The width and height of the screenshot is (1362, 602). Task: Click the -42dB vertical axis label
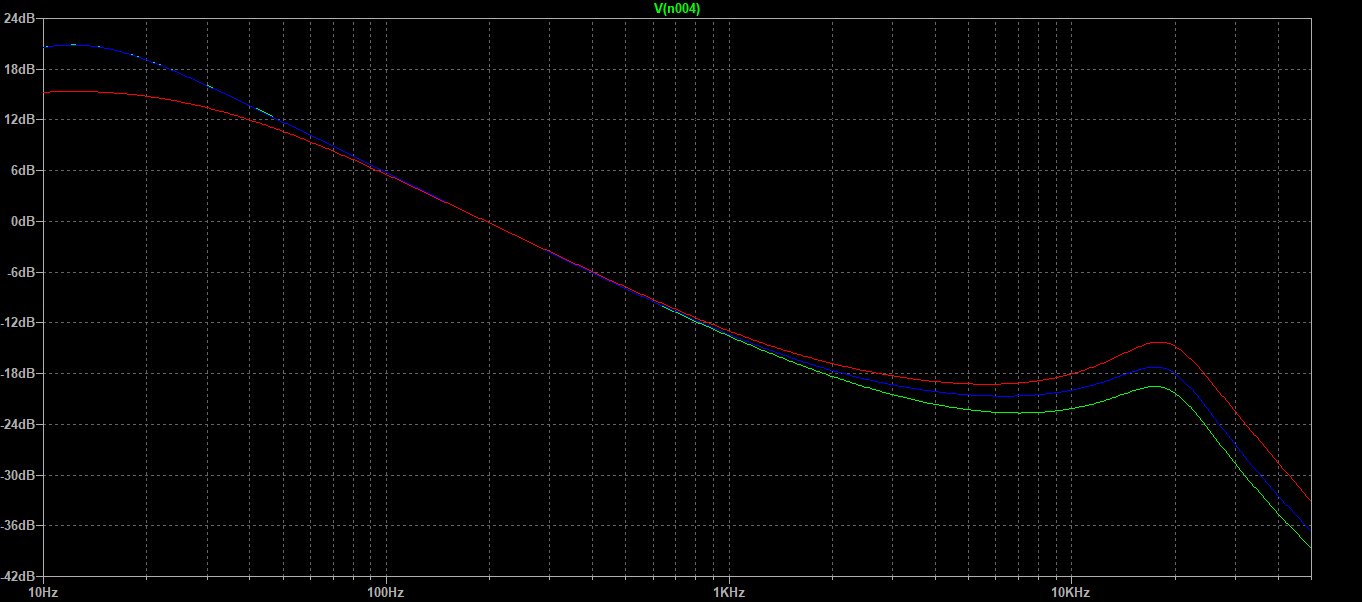coord(20,576)
